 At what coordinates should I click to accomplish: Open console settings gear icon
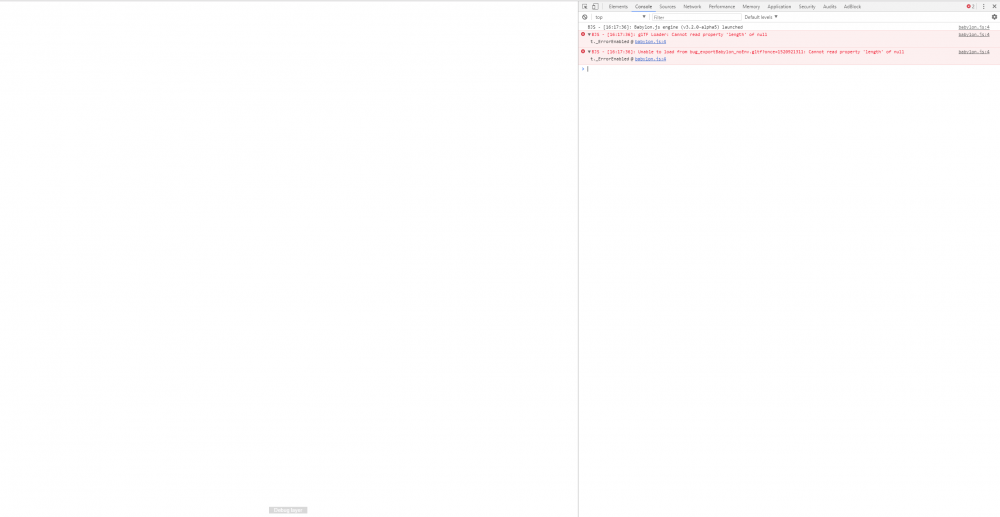pos(994,17)
